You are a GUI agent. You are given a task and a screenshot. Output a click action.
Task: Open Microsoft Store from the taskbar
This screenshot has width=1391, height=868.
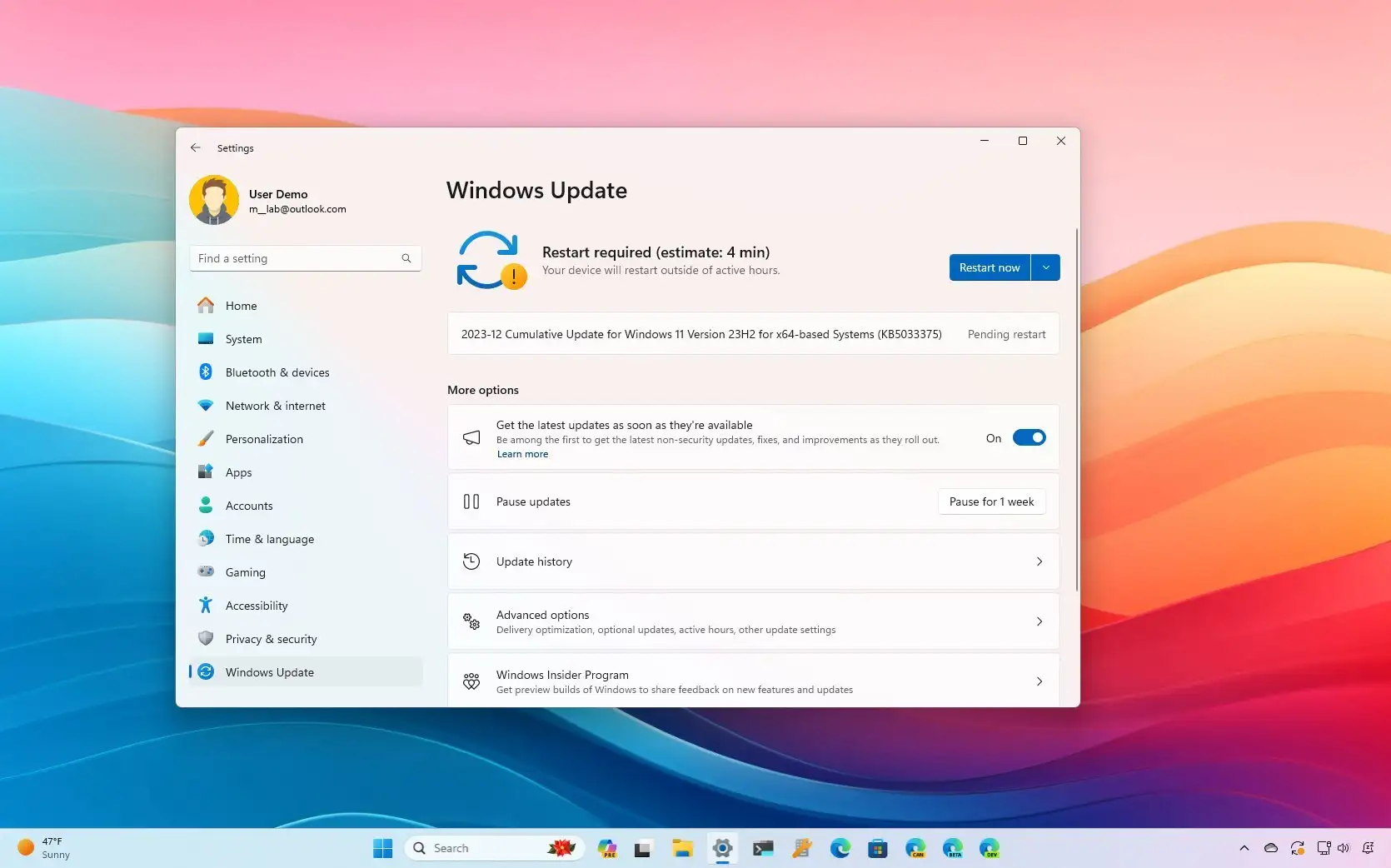pos(877,848)
